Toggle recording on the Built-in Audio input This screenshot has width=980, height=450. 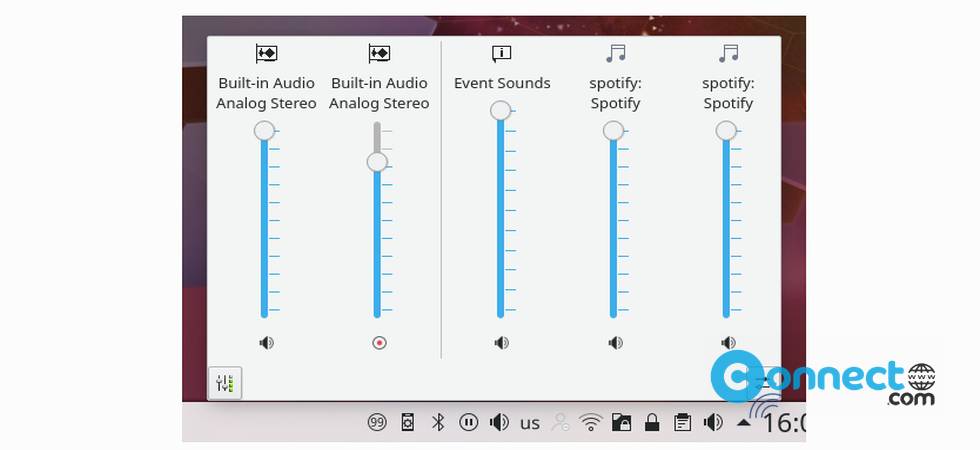379,343
